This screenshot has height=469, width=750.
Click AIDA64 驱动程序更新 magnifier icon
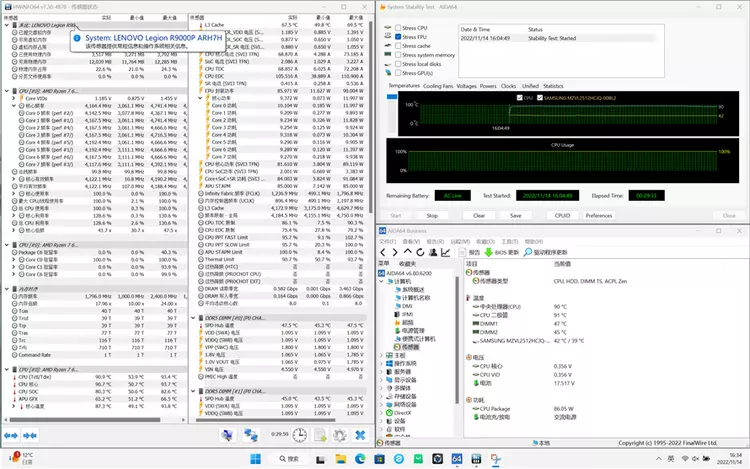click(x=528, y=252)
